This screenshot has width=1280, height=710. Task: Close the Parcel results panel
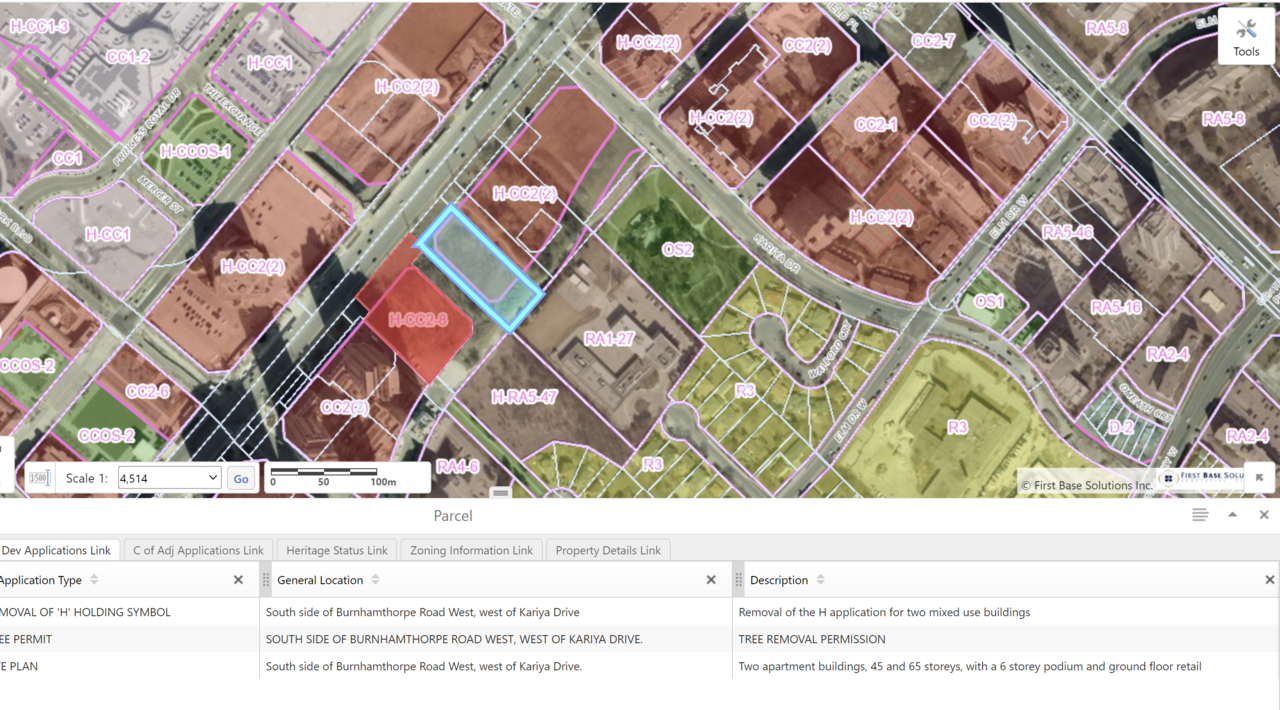(1264, 515)
